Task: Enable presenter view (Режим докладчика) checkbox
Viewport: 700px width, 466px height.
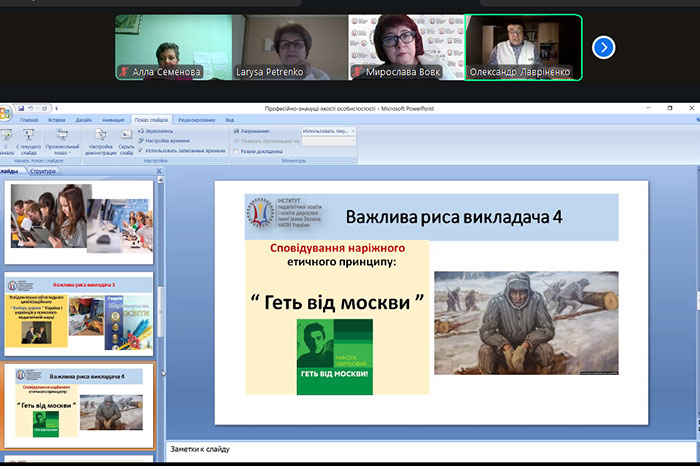Action: 236,151
